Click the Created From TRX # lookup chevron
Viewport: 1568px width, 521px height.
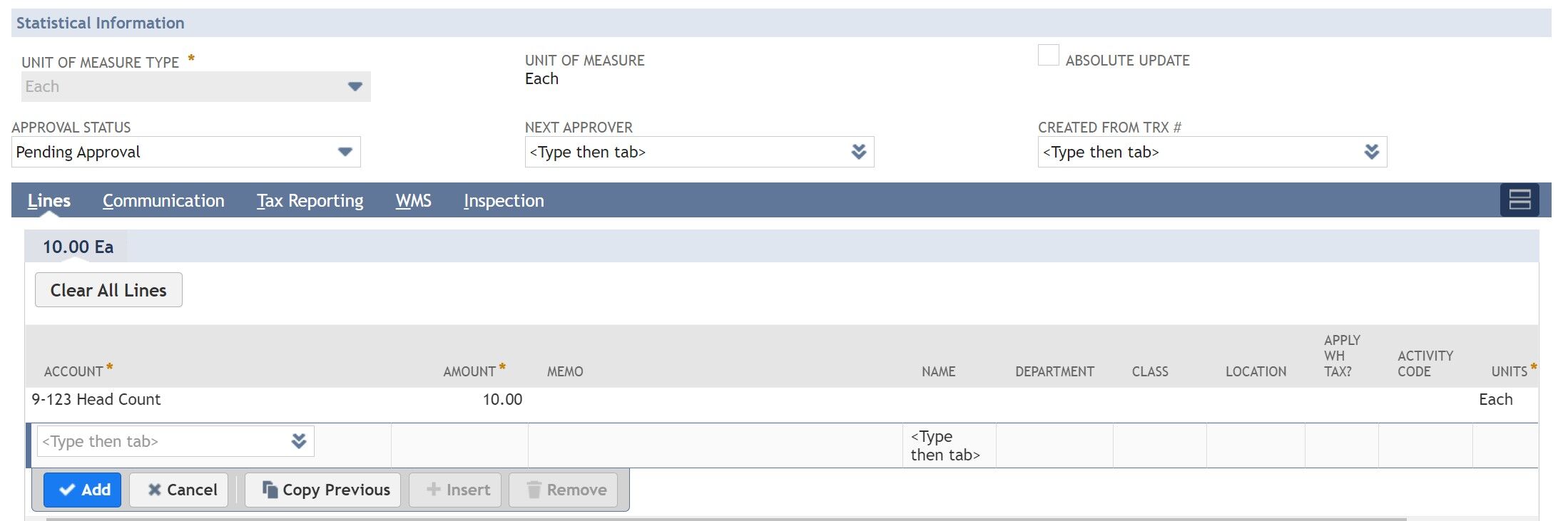coord(1370,152)
